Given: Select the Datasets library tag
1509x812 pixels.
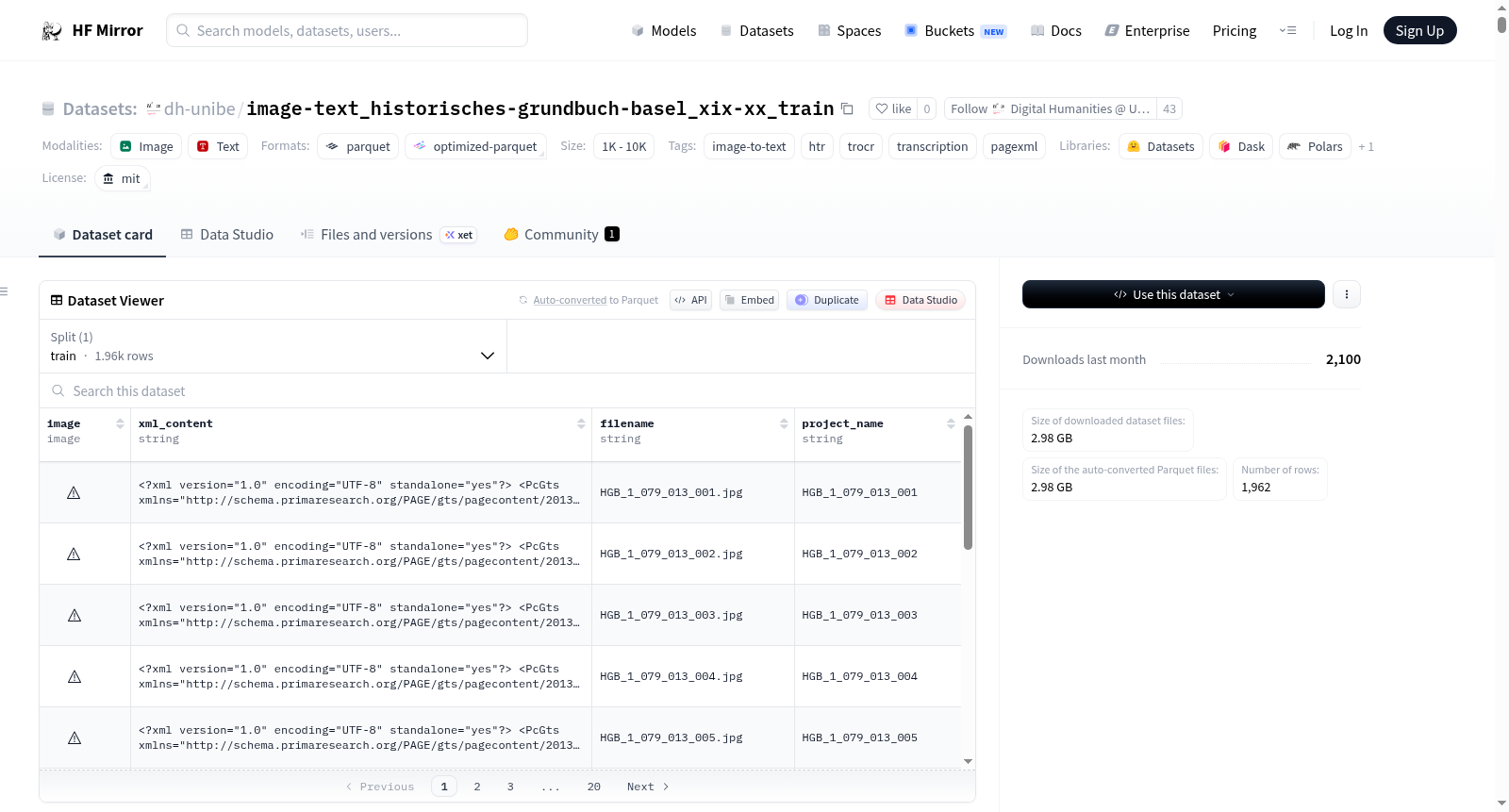Looking at the screenshot, I should (1161, 146).
